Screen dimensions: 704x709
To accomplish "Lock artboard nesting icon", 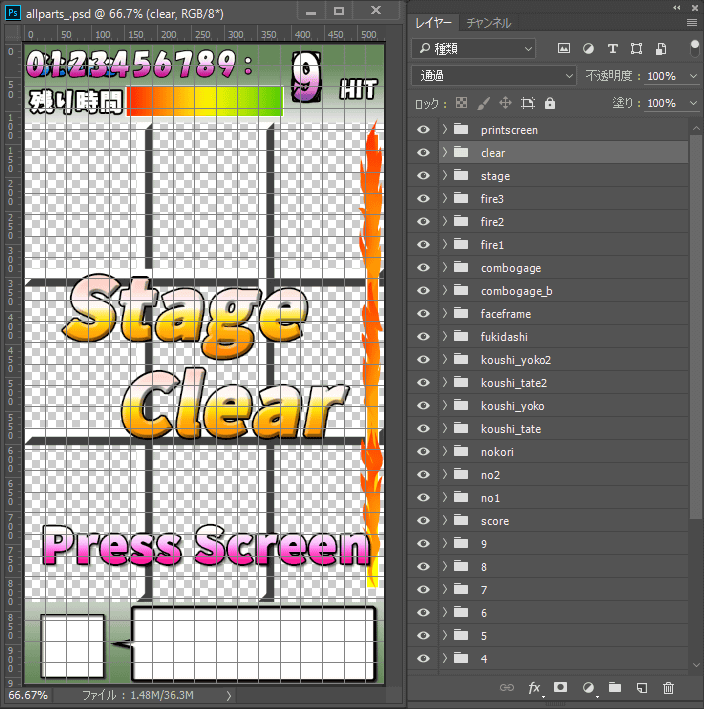I will pyautogui.click(x=528, y=103).
